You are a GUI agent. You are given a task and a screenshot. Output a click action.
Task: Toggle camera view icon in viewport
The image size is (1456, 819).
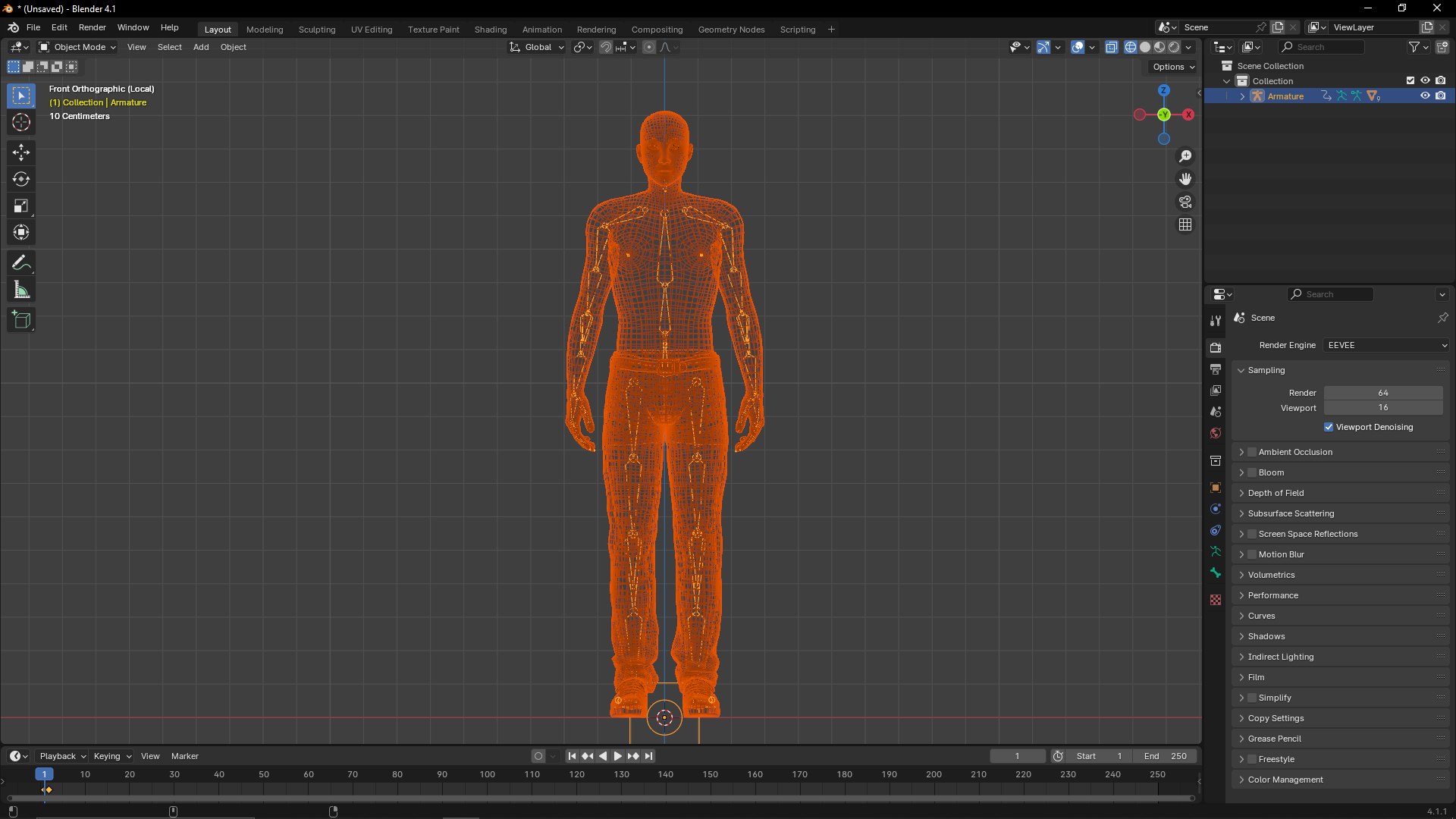(x=1185, y=202)
